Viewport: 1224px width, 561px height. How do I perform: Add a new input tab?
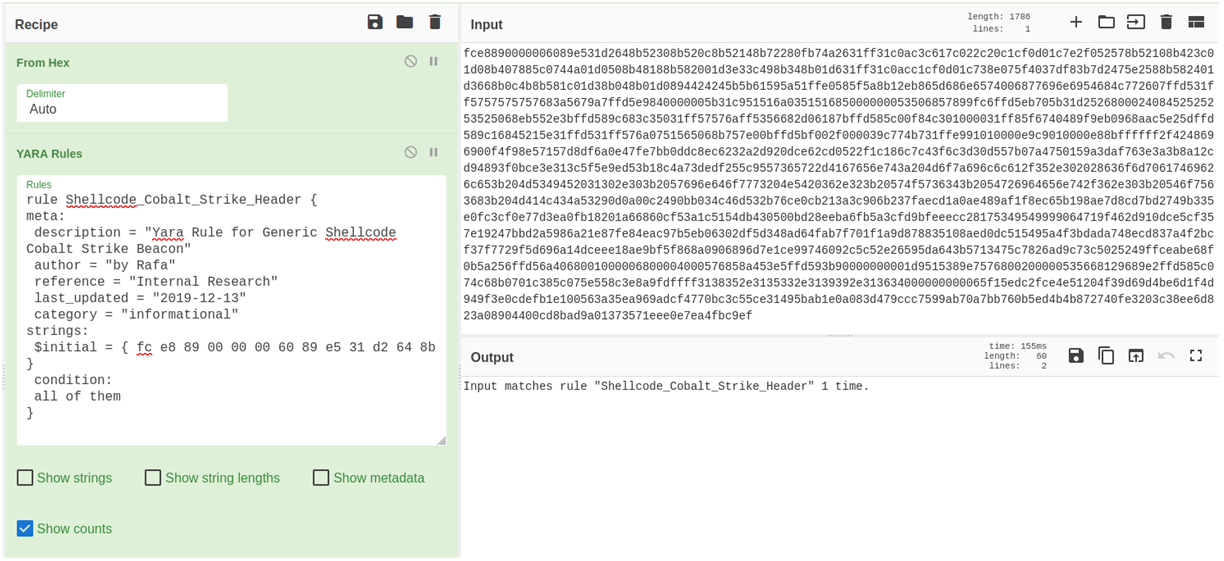[1076, 22]
